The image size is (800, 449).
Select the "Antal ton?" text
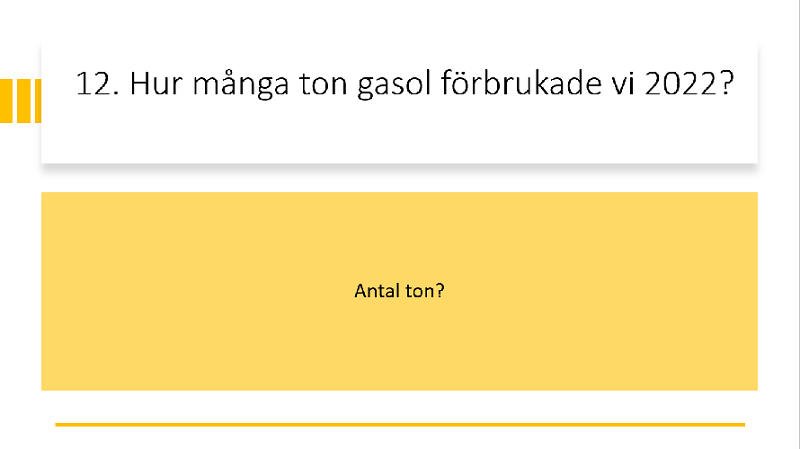(x=399, y=291)
